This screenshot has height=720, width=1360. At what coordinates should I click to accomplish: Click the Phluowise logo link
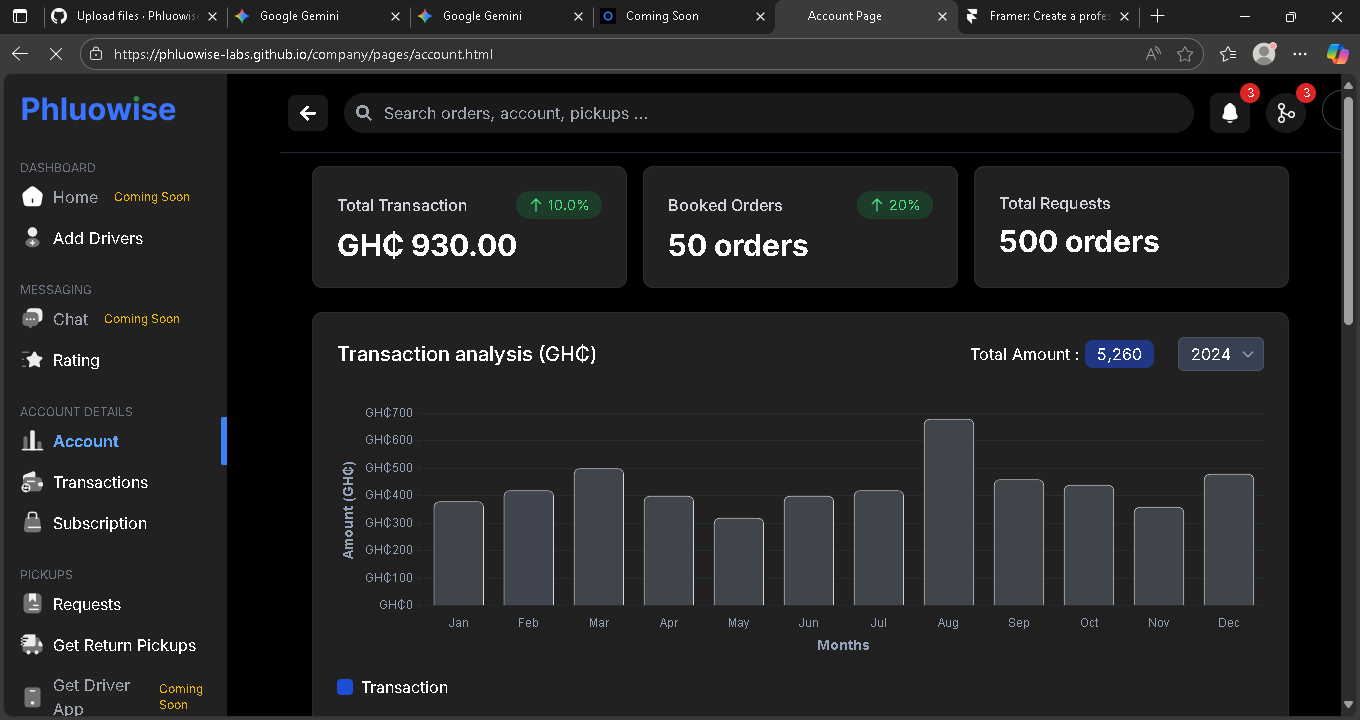pyautogui.click(x=98, y=109)
